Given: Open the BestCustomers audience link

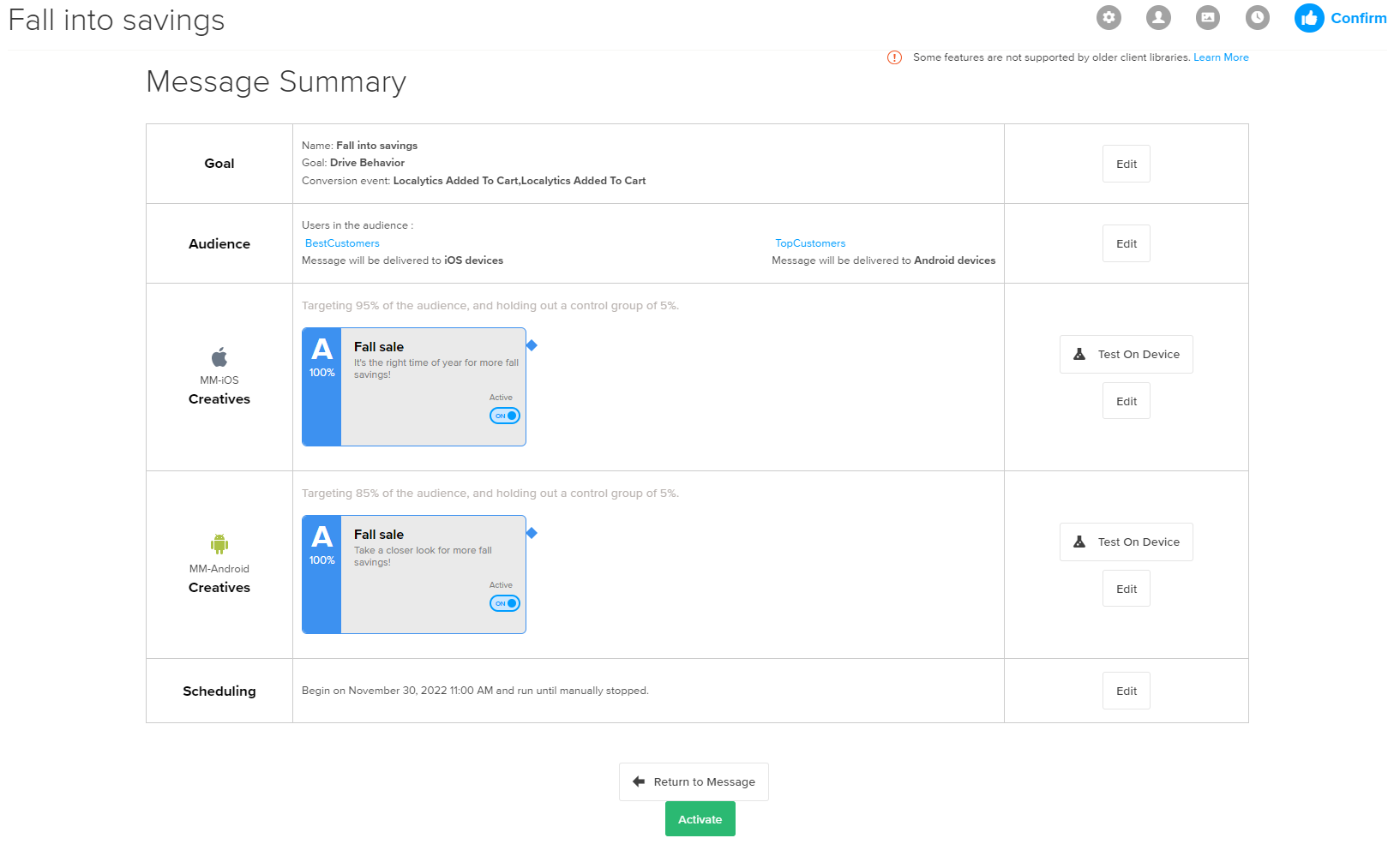Looking at the screenshot, I should coord(342,243).
